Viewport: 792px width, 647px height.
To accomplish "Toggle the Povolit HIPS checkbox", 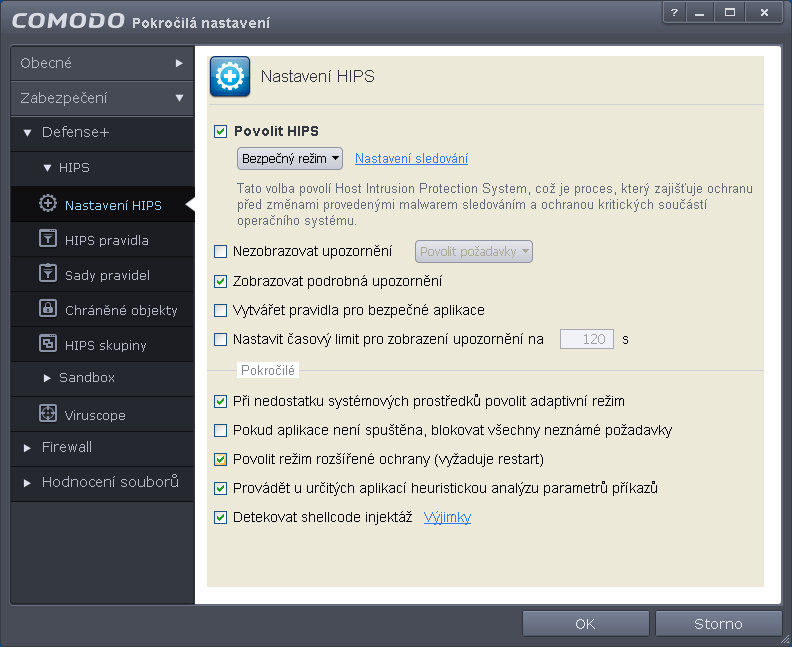I will click(x=220, y=131).
